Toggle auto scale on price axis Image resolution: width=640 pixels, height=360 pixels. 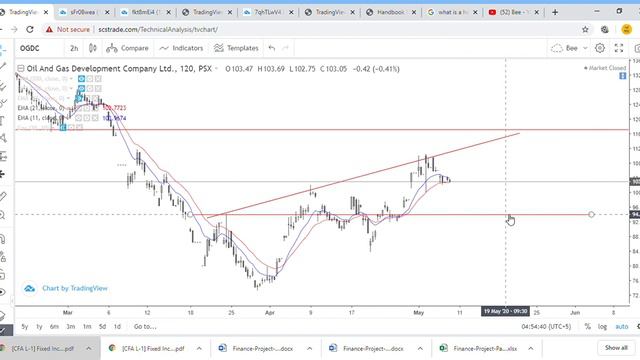(622, 327)
